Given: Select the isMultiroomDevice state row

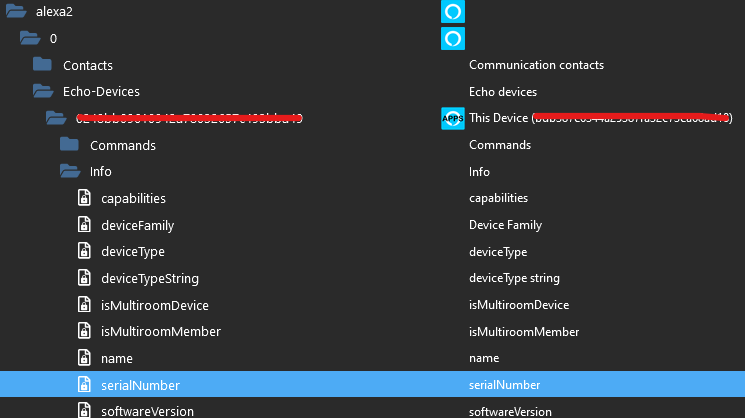Looking at the screenshot, I should click(x=372, y=305).
